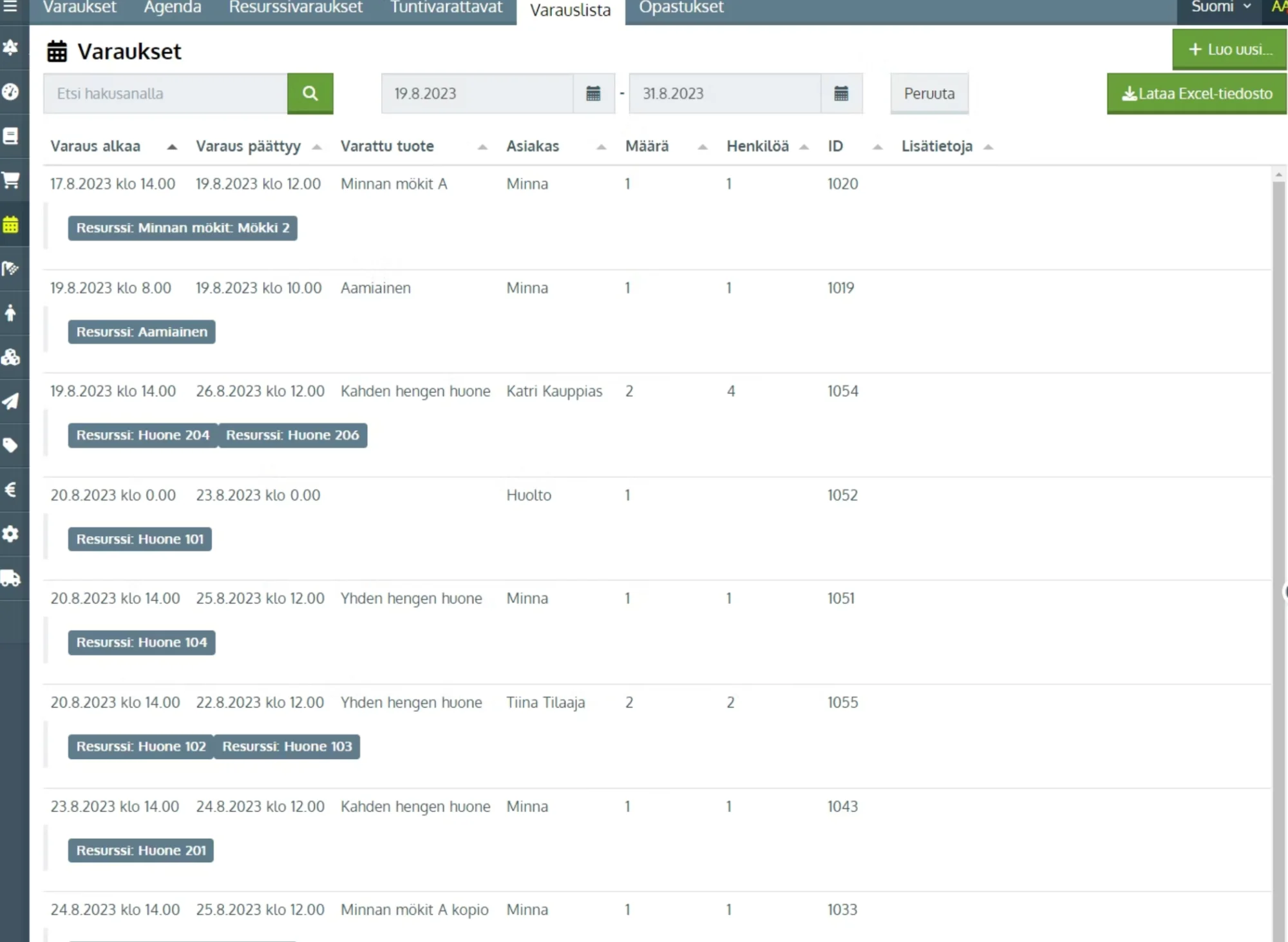Image resolution: width=1288 pixels, height=942 pixels.
Task: Click the start date field 19.8.2023
Action: 477,93
